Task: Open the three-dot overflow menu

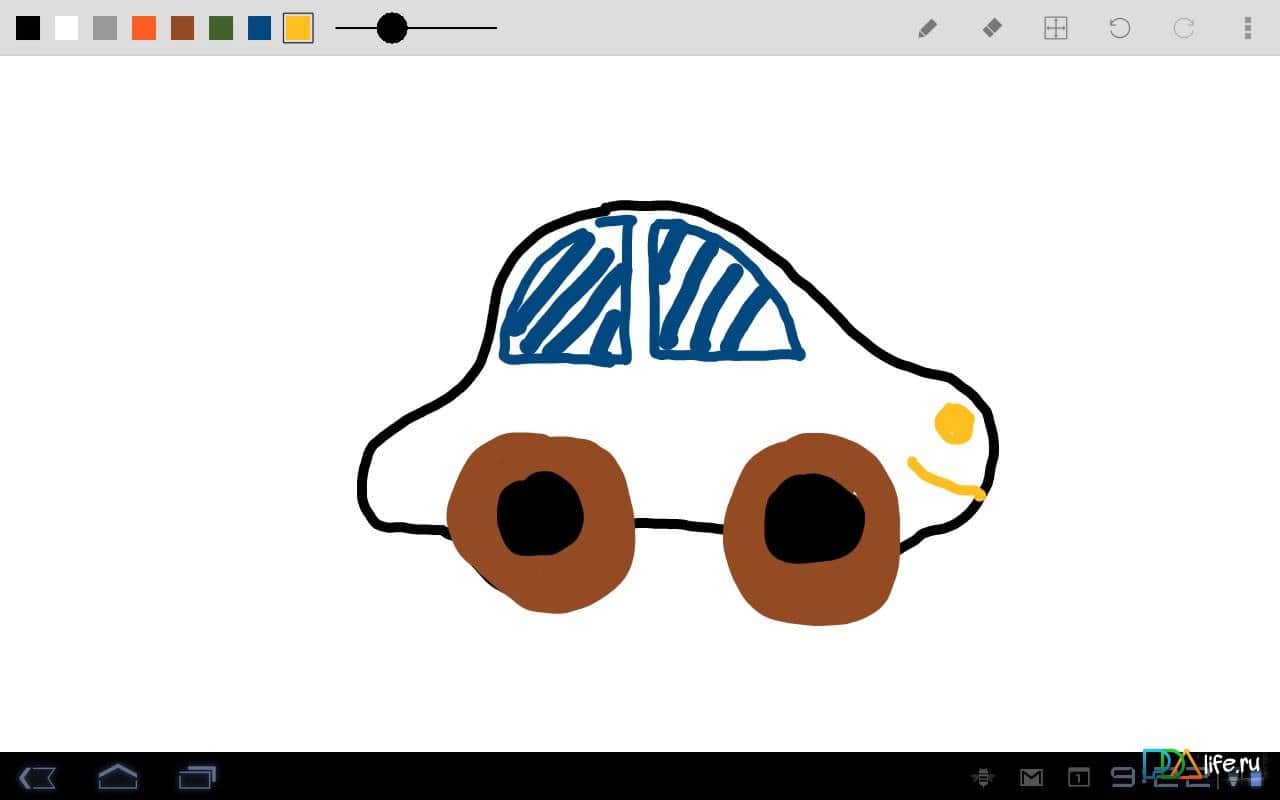Action: (1247, 28)
